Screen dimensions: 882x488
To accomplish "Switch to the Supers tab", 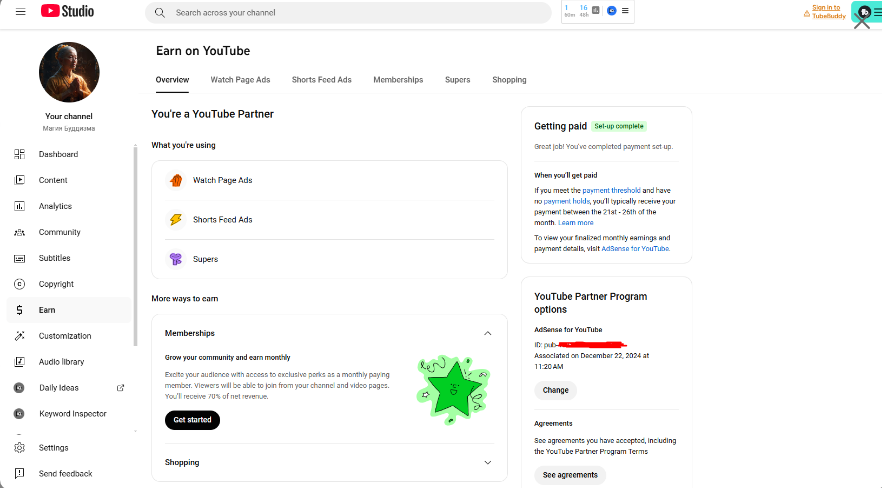I will click(457, 80).
